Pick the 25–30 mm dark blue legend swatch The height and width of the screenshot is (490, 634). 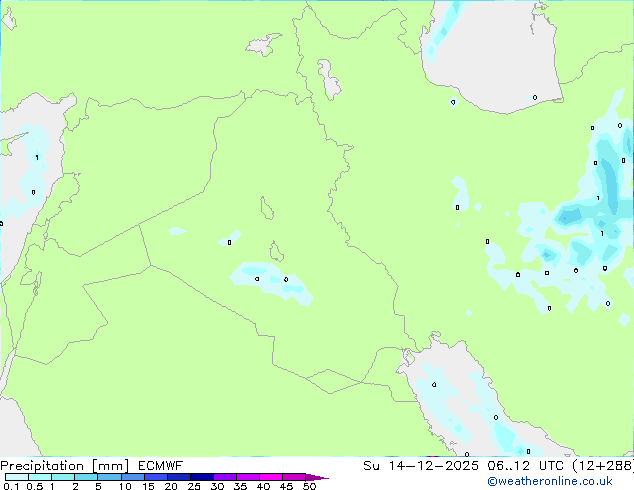202,477
